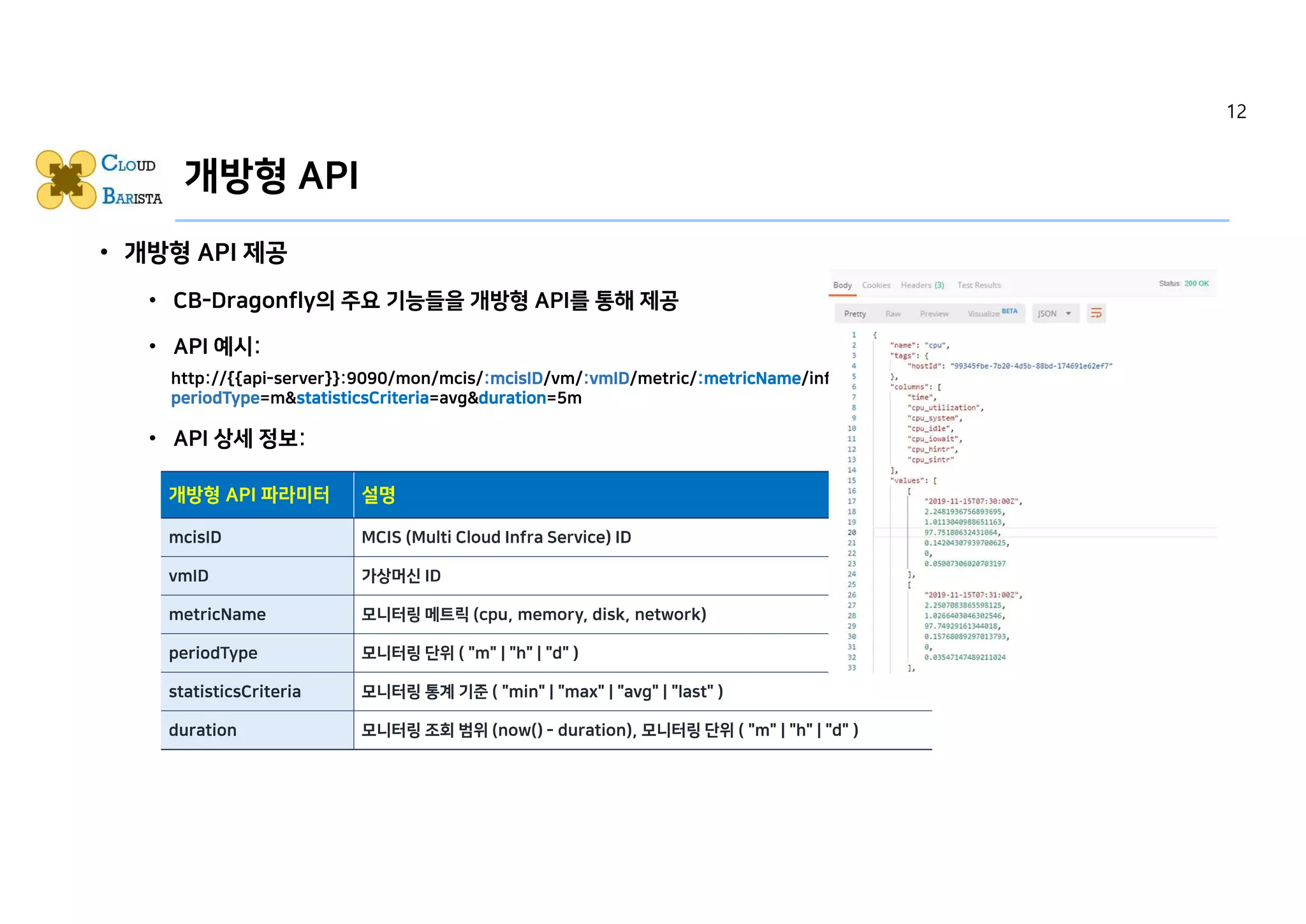Switch to the Cookies tab
Image resolution: width=1306 pixels, height=924 pixels.
coord(876,285)
